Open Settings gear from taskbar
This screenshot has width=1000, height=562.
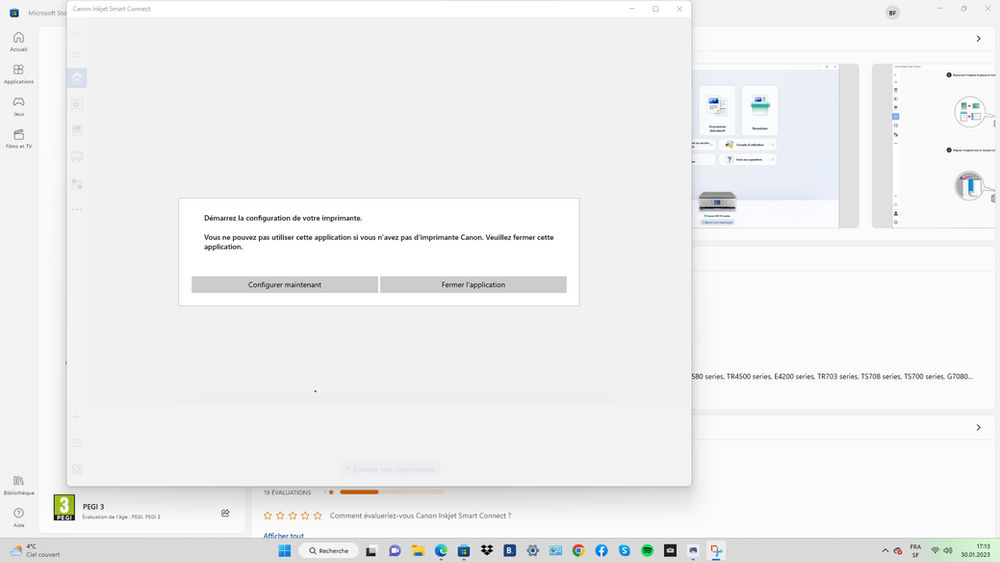tap(533, 551)
